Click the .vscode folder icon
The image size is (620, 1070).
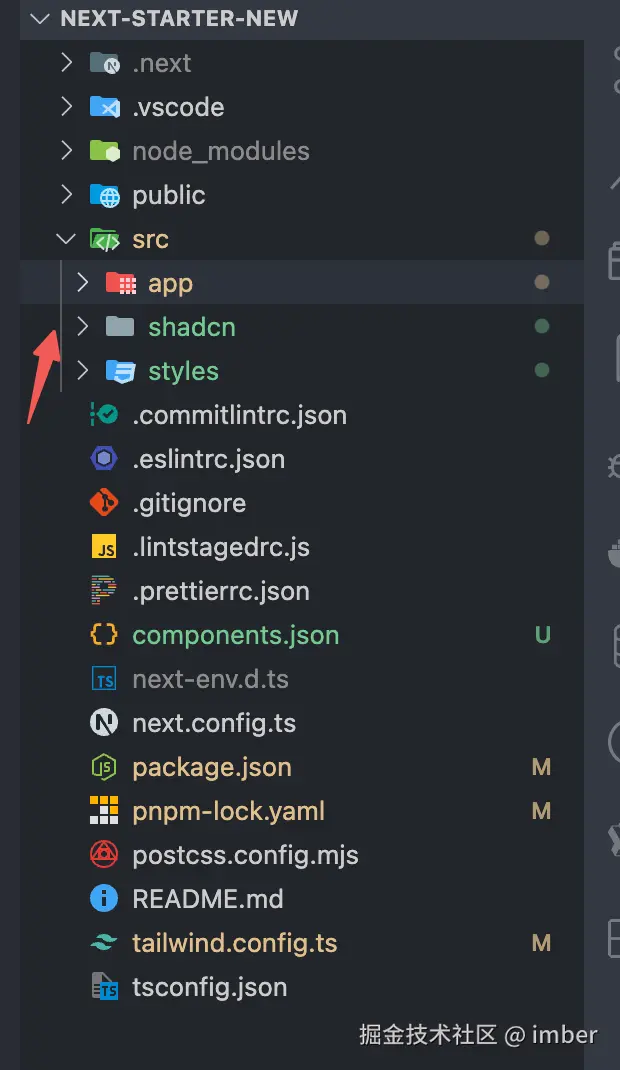(x=104, y=107)
